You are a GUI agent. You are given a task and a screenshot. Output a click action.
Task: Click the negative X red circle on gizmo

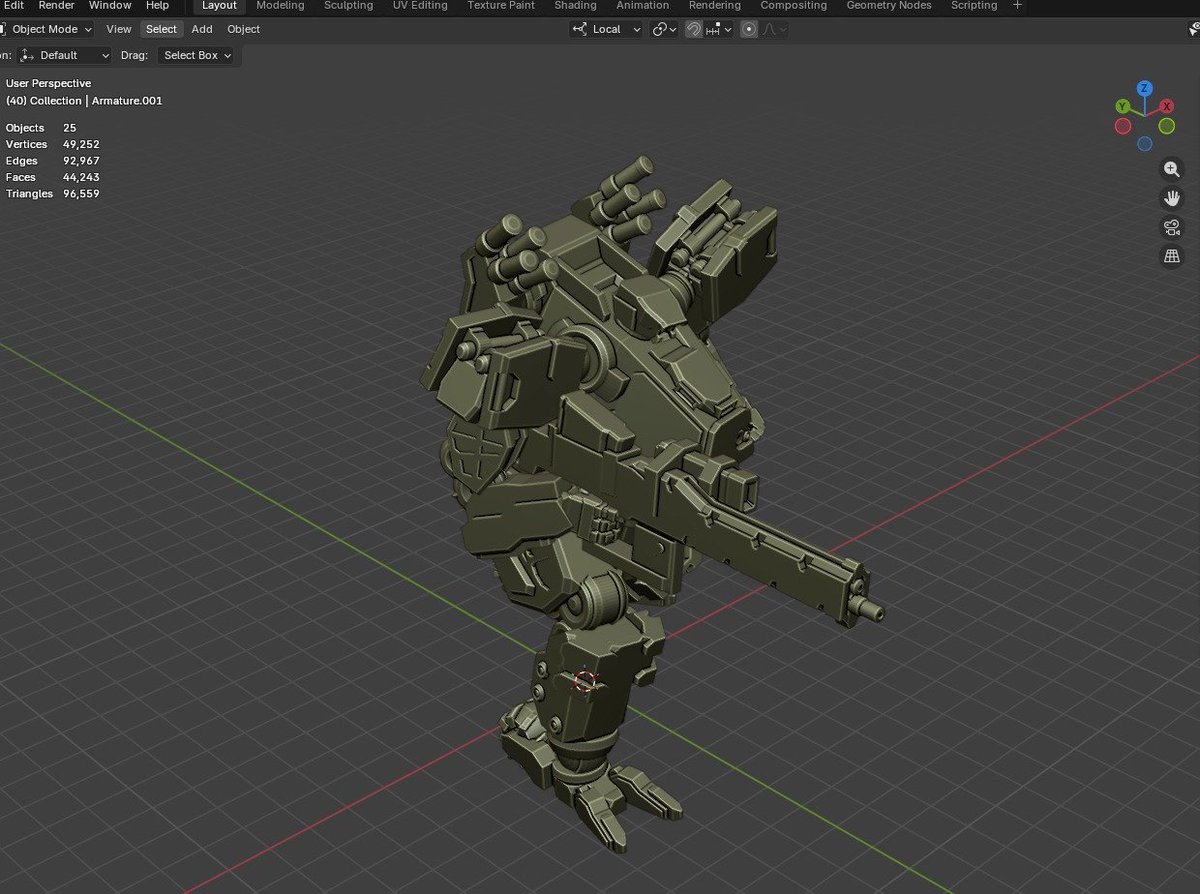tap(1123, 126)
